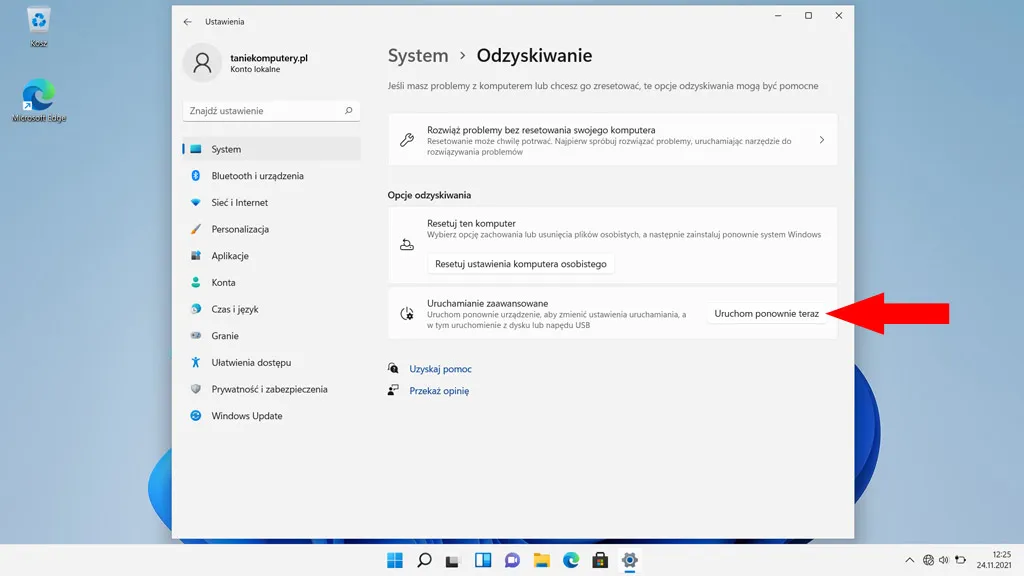
Task: Click the Bluetooth icon in sidebar
Action: 195,176
